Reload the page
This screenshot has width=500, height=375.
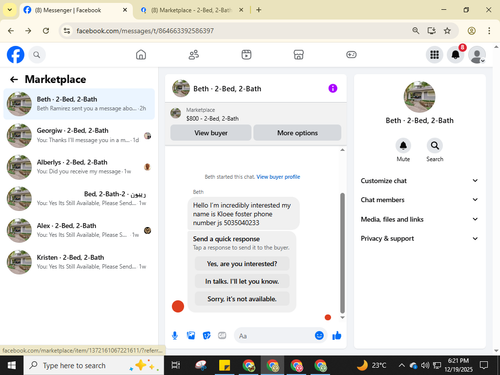coord(46,31)
